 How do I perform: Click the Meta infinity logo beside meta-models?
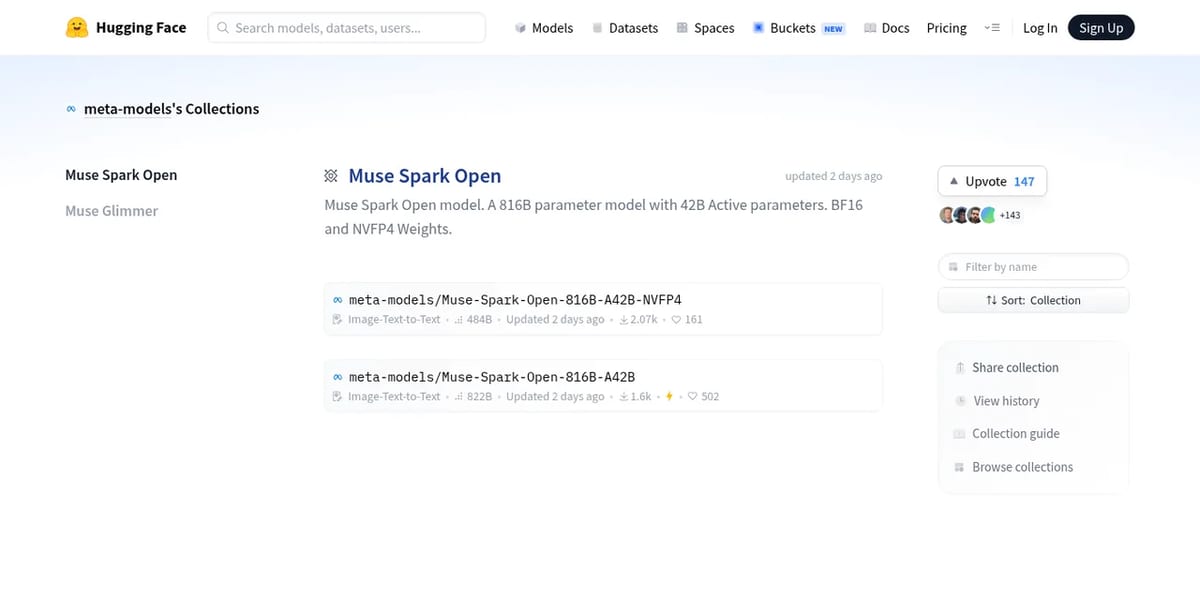tap(71, 109)
